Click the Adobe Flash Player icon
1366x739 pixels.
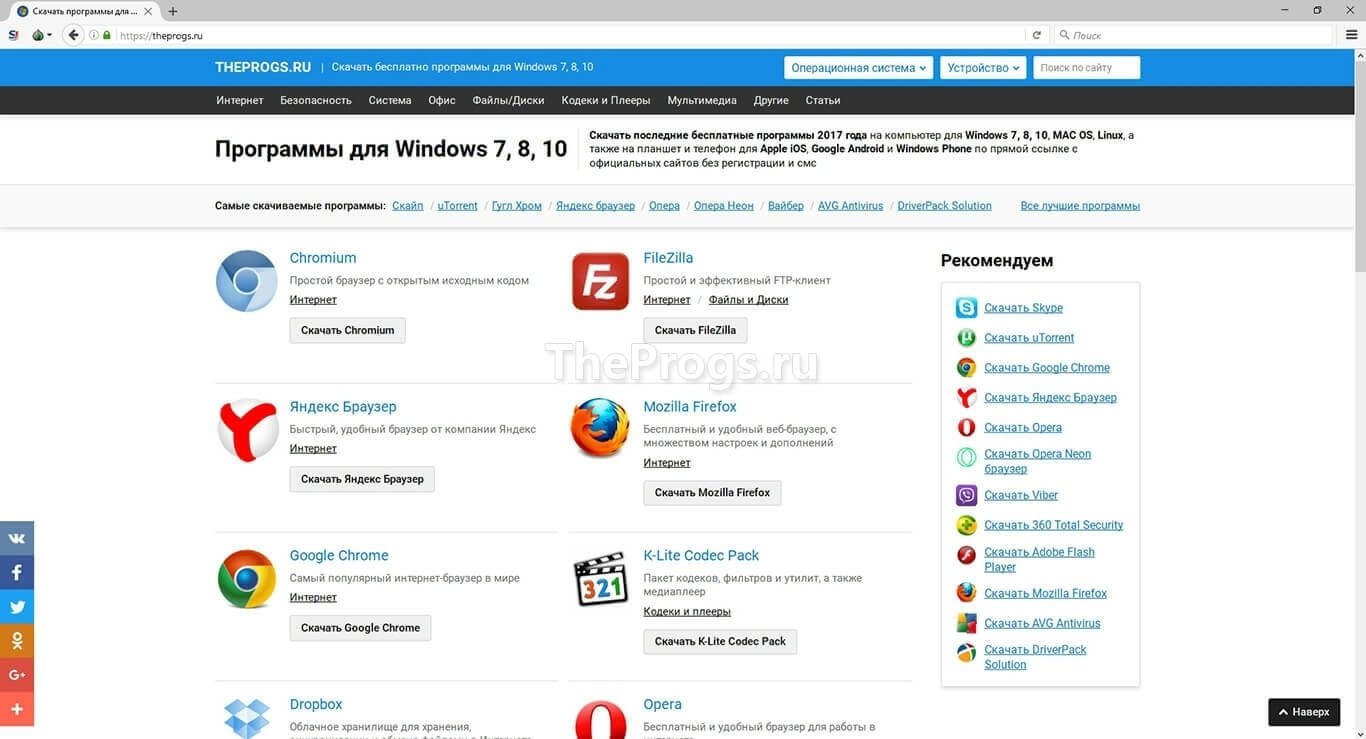tap(966, 555)
